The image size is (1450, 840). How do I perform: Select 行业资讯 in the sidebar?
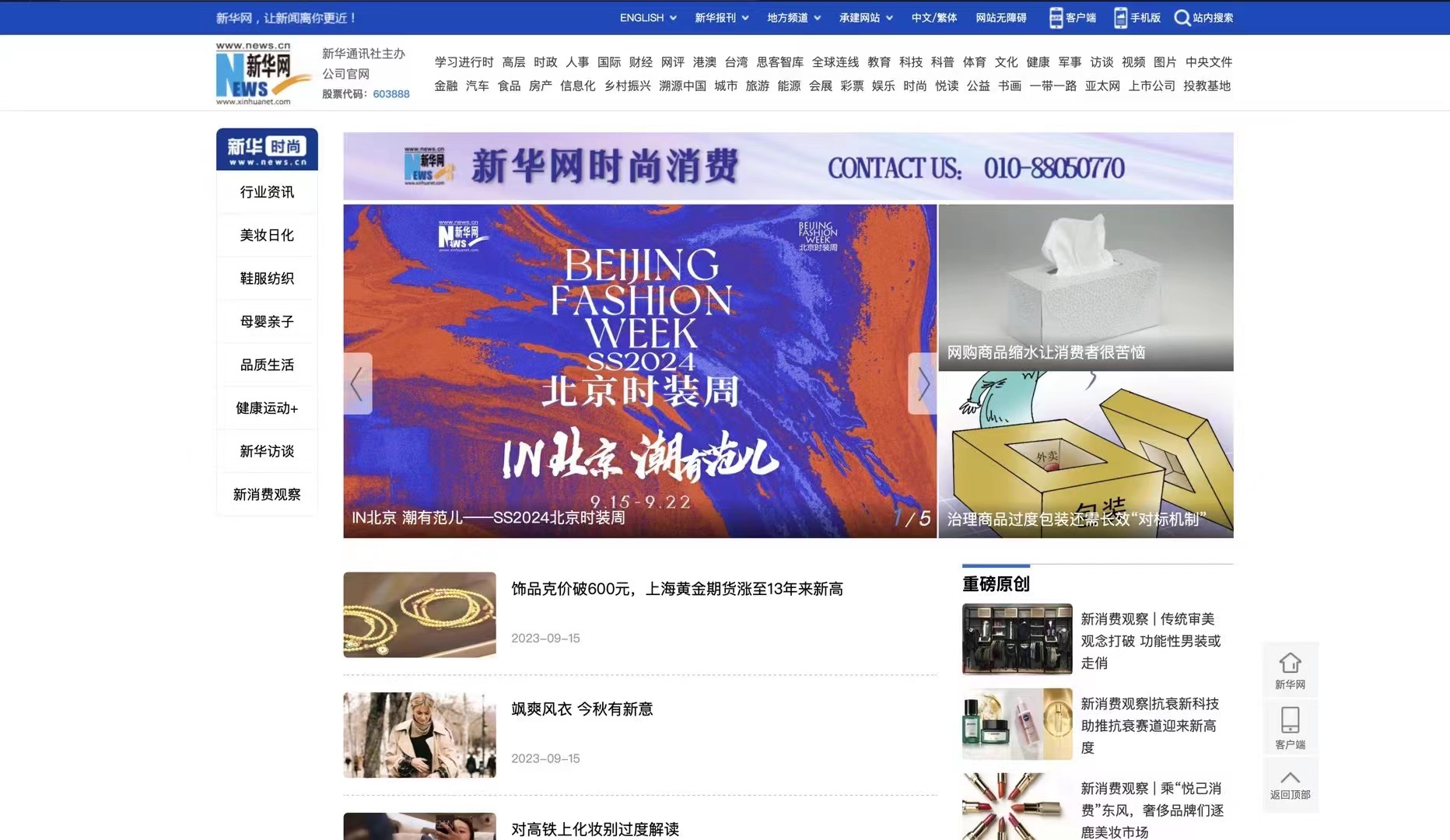point(267,192)
